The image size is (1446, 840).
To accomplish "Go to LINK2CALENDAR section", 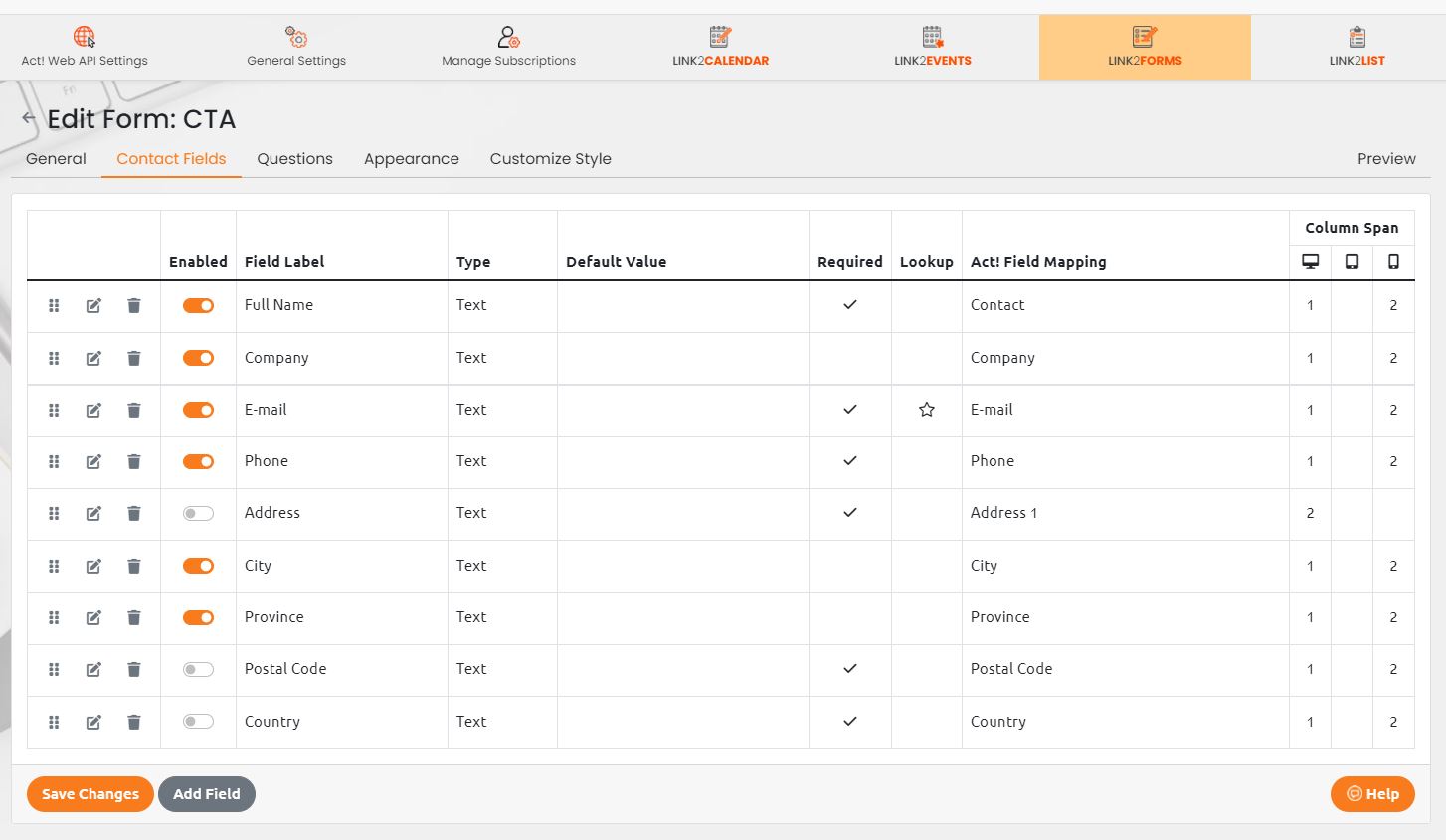I will (x=720, y=47).
